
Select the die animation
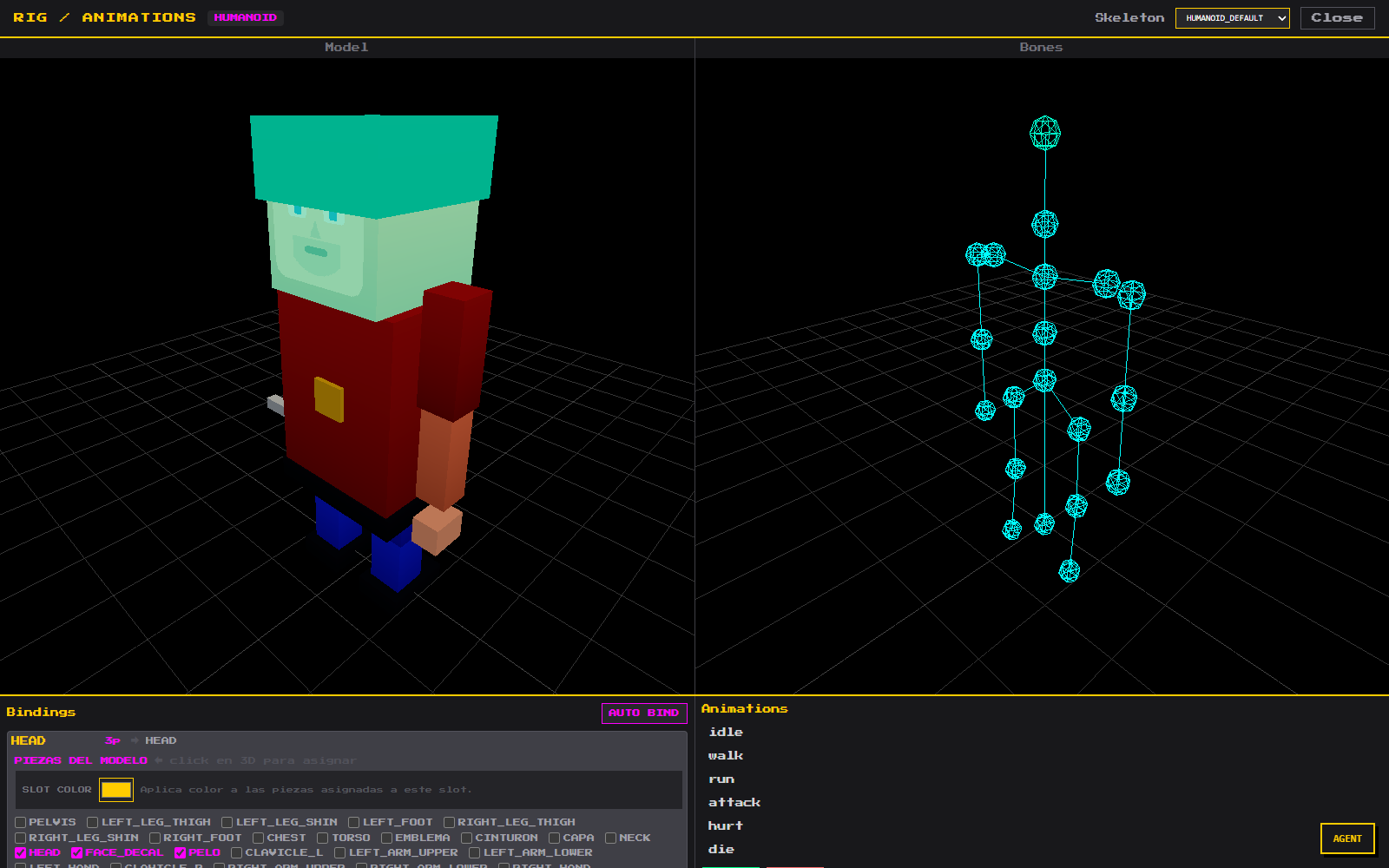721,850
